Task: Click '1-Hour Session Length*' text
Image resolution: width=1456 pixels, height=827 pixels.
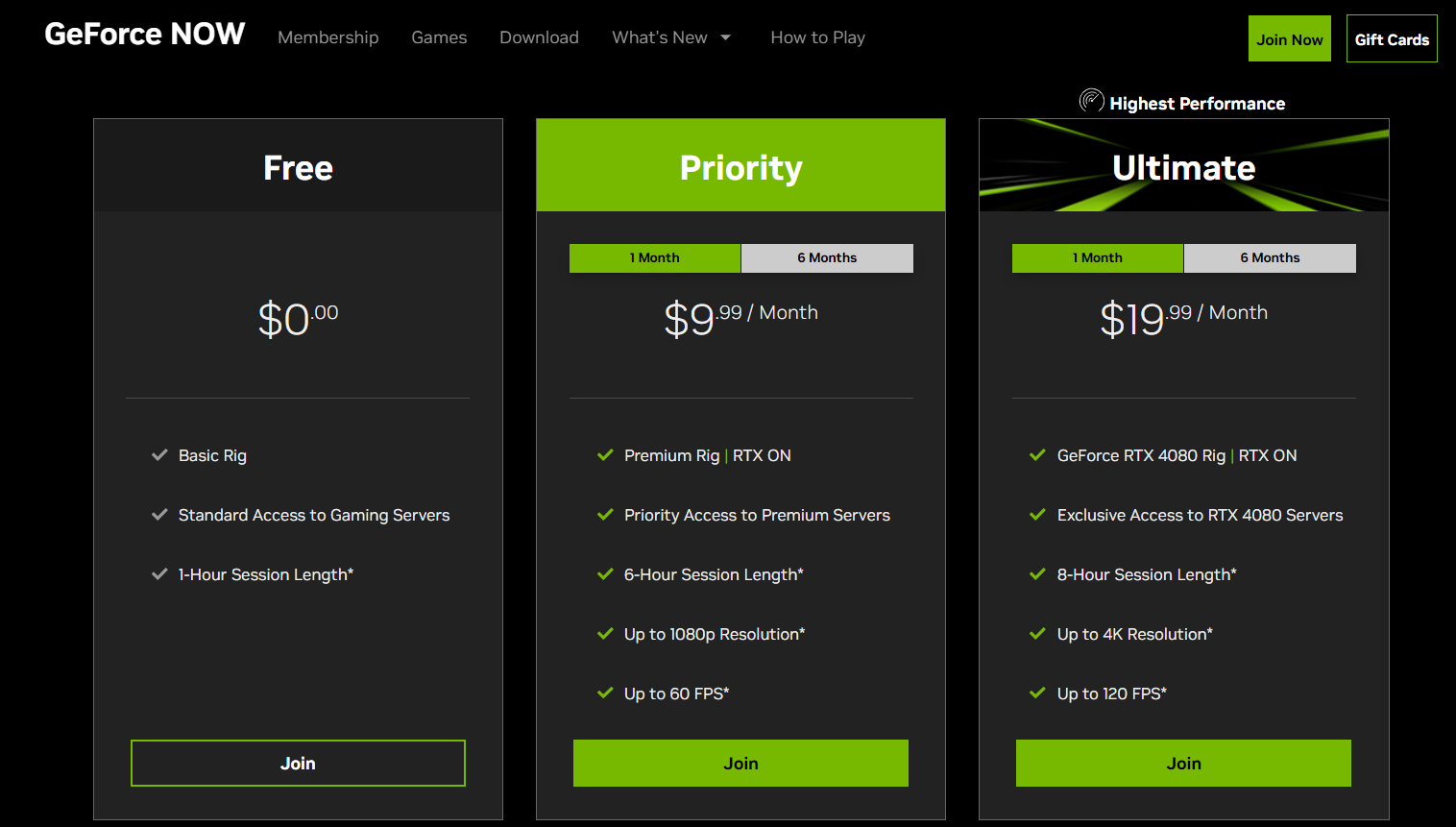Action: 266,574
